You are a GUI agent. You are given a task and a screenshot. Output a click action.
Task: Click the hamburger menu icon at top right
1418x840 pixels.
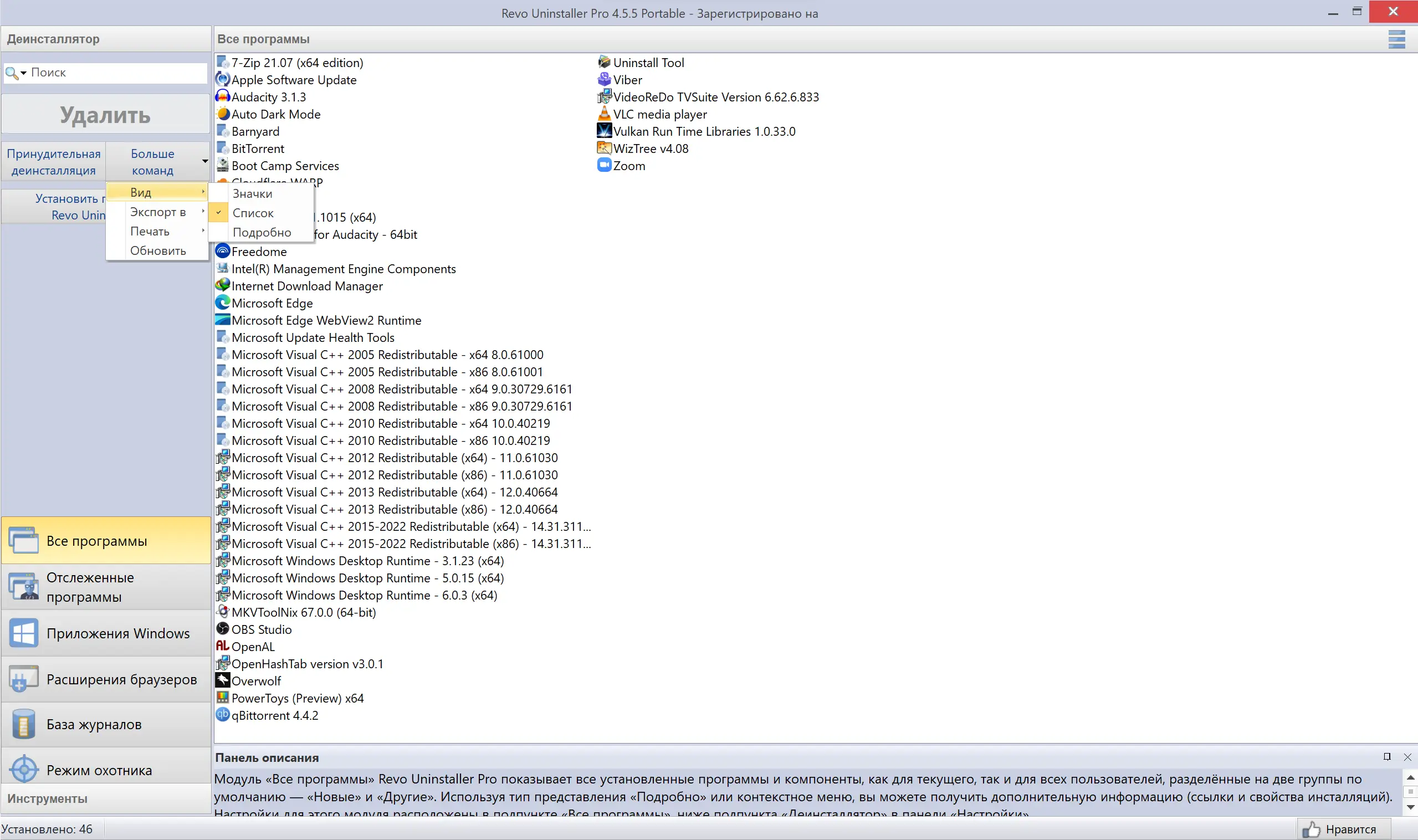pyautogui.click(x=1396, y=39)
